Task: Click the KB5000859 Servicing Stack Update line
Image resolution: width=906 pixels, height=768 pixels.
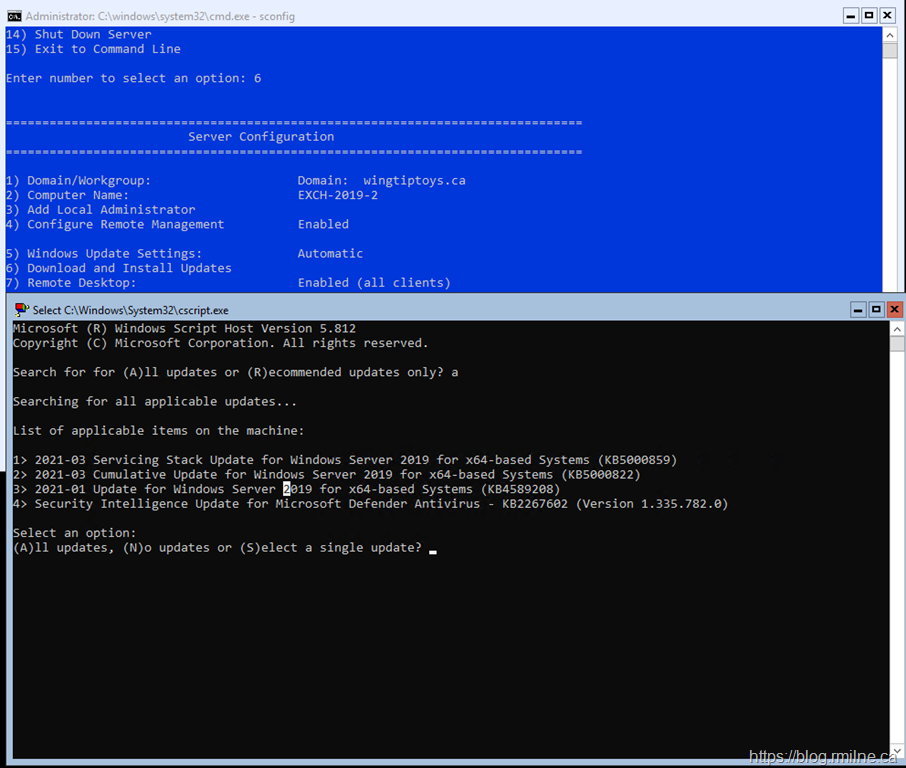Action: pos(345,460)
